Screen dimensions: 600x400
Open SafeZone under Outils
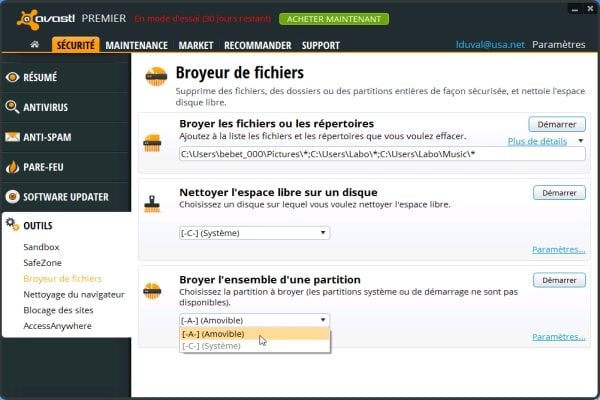click(x=42, y=263)
